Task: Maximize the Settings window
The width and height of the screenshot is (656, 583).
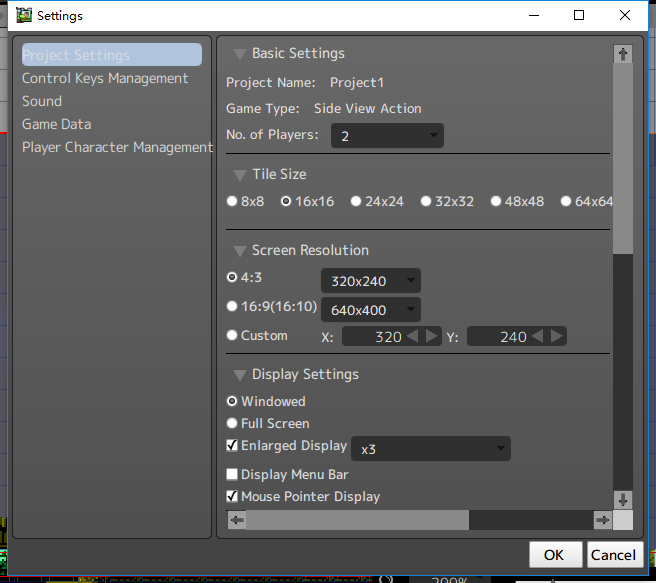Action: [579, 15]
